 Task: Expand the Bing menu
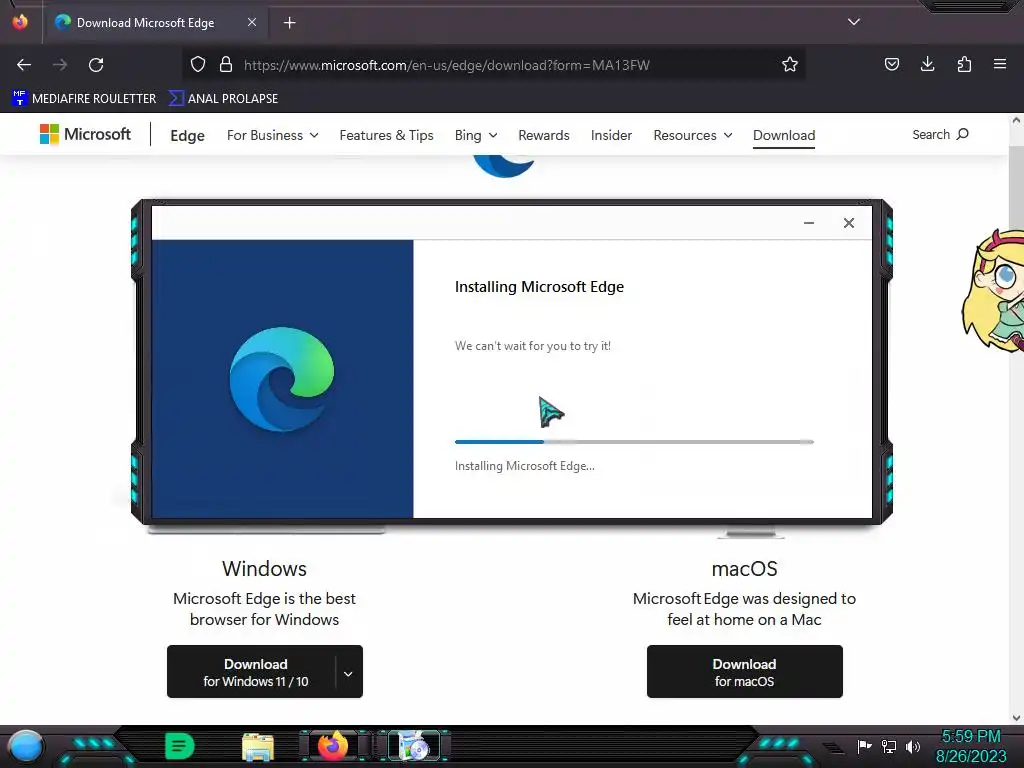coord(476,135)
